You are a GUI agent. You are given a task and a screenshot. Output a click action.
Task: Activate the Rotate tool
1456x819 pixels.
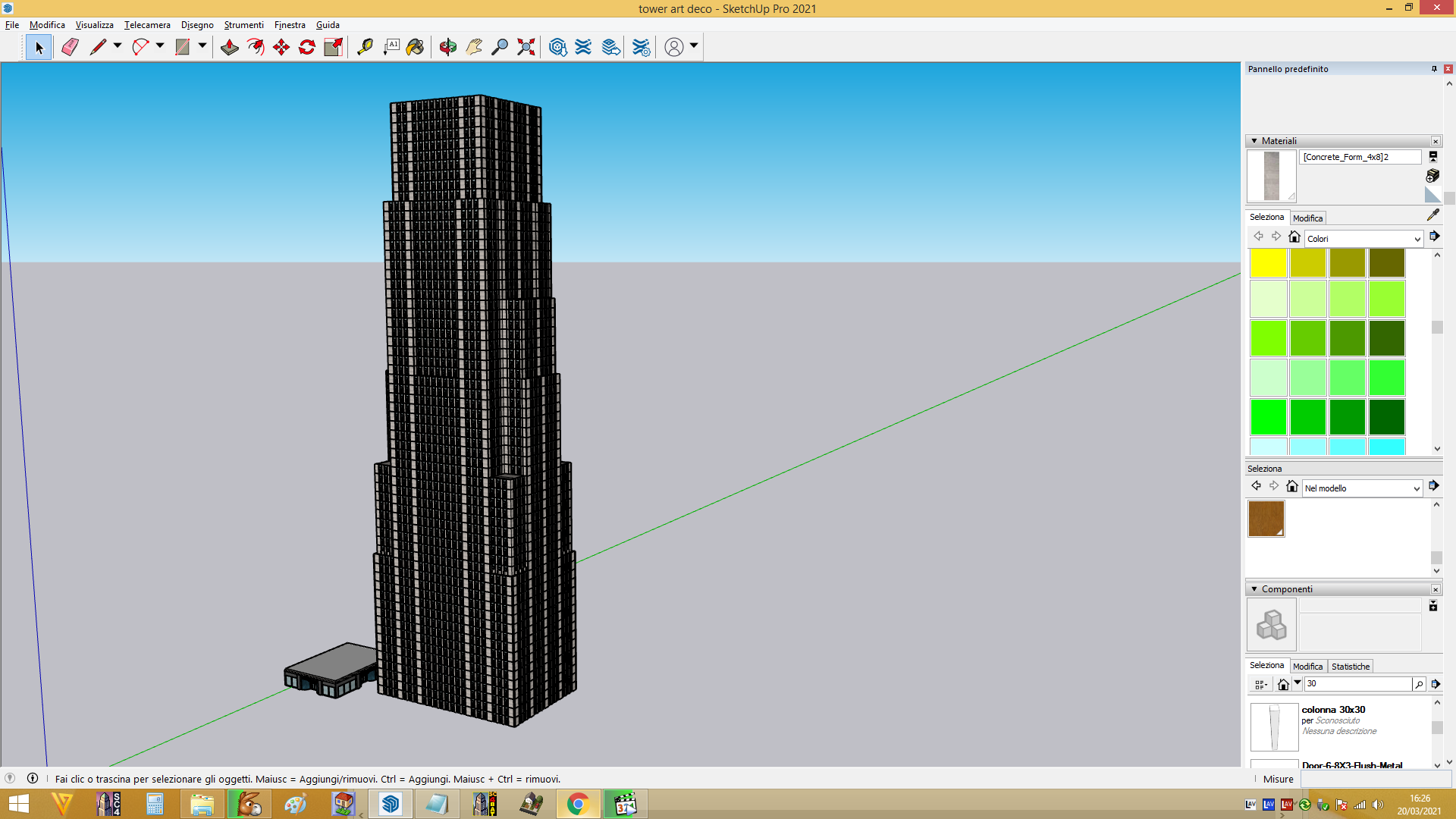[x=307, y=47]
